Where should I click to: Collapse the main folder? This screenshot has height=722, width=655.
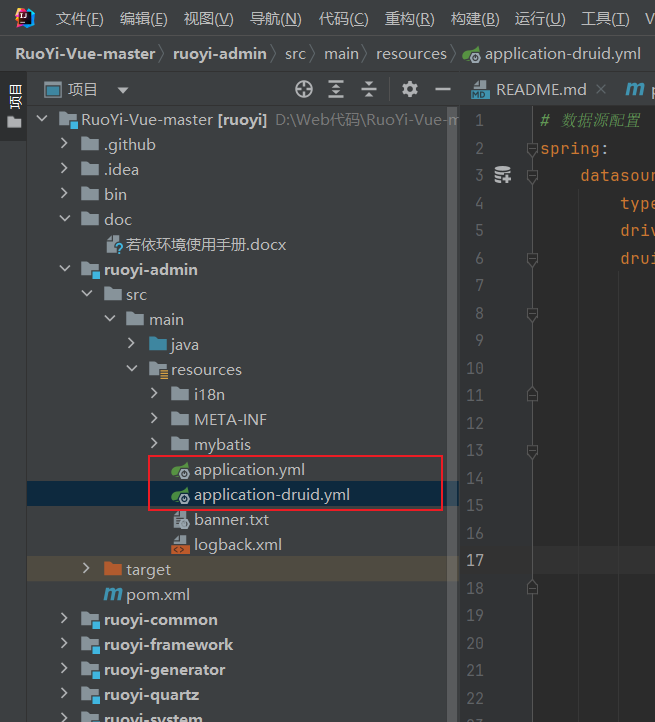pyautogui.click(x=110, y=318)
